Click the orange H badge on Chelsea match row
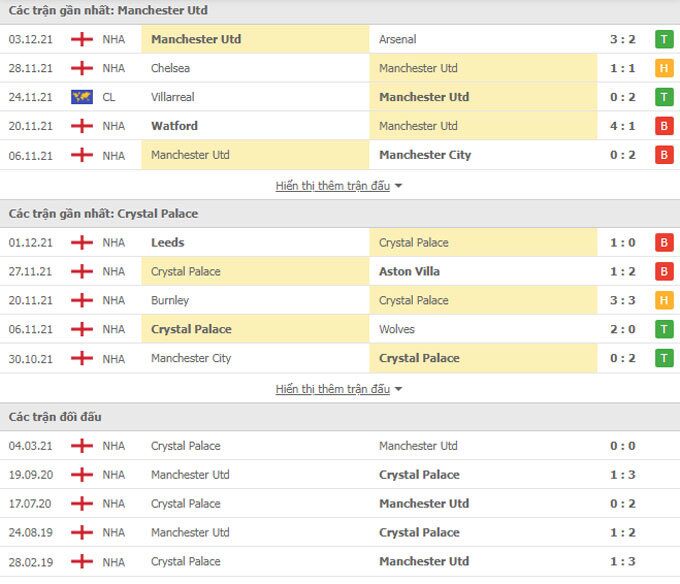680x584 pixels. [663, 69]
